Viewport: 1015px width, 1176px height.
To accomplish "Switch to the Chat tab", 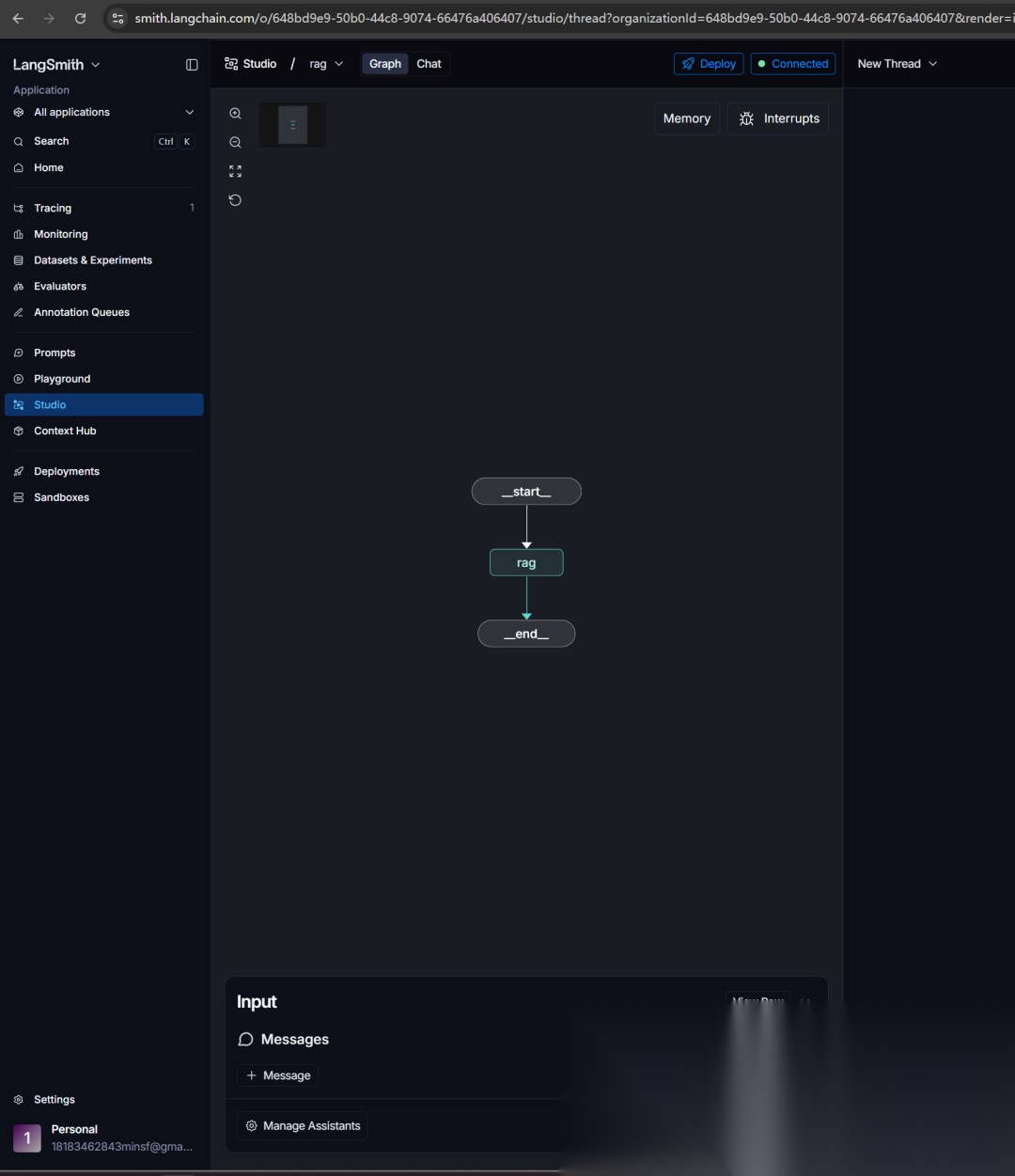I will [429, 64].
